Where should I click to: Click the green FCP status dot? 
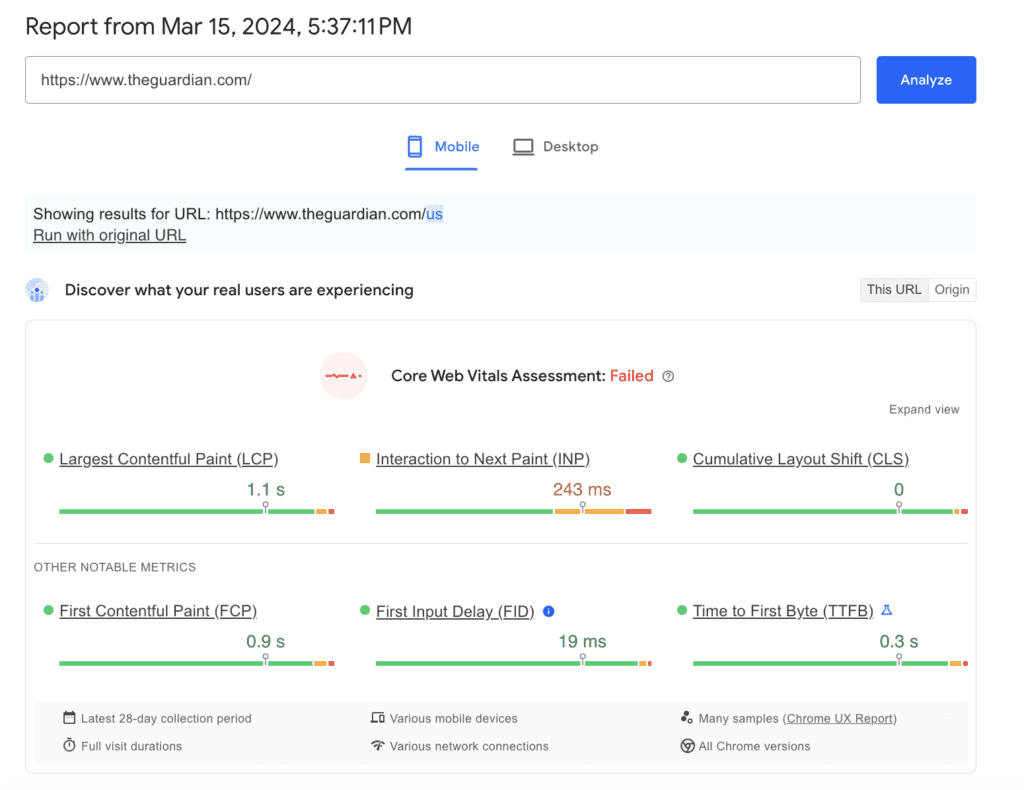click(x=48, y=610)
